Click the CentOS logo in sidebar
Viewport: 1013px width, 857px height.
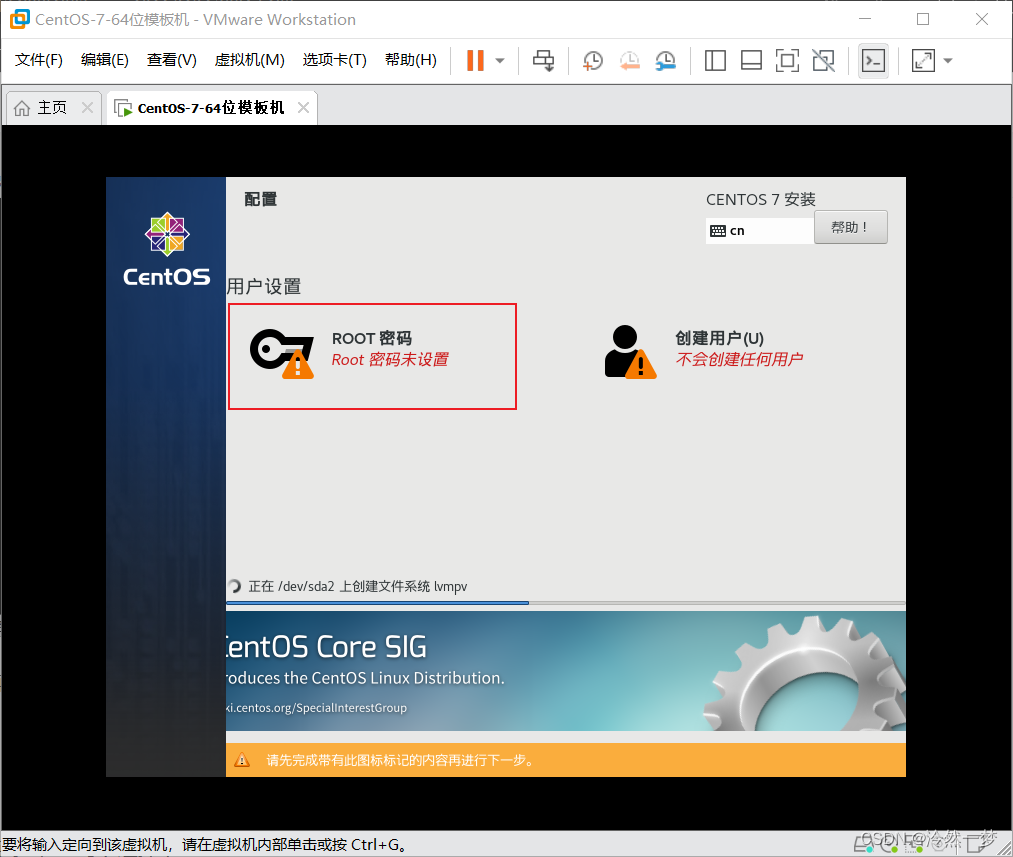coord(167,249)
